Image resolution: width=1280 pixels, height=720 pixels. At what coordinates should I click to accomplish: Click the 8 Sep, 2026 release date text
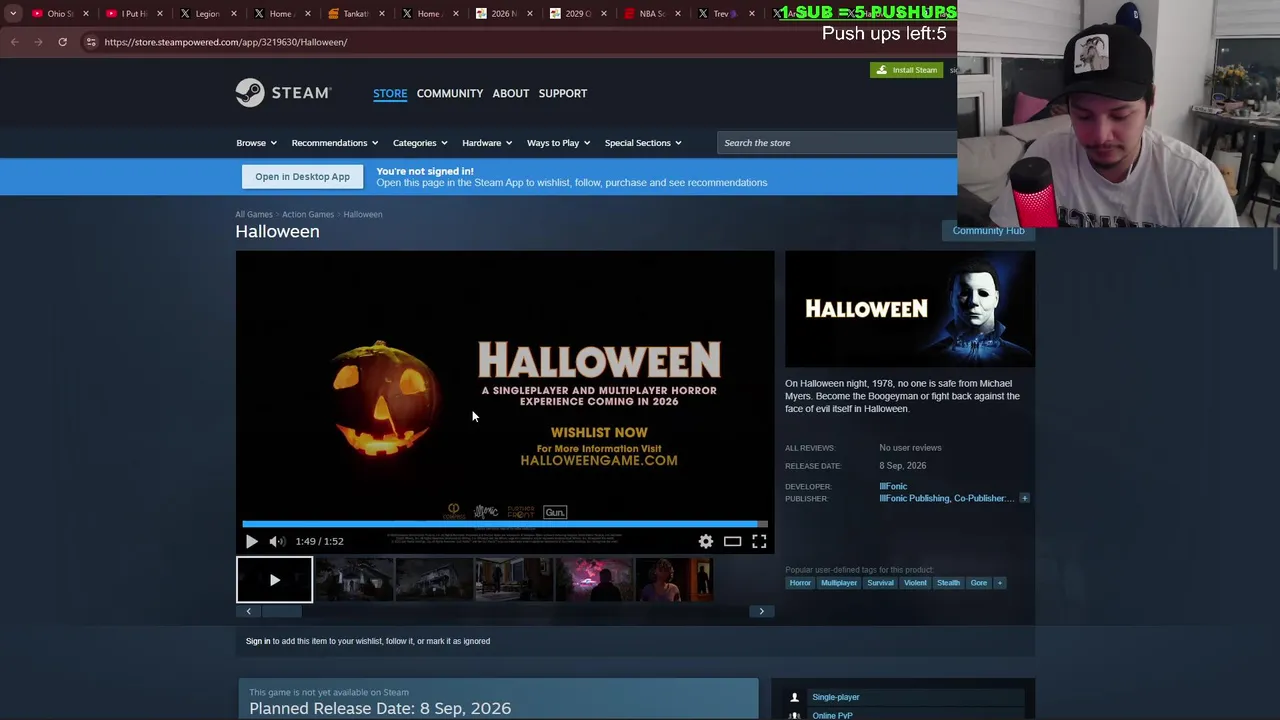903,466
